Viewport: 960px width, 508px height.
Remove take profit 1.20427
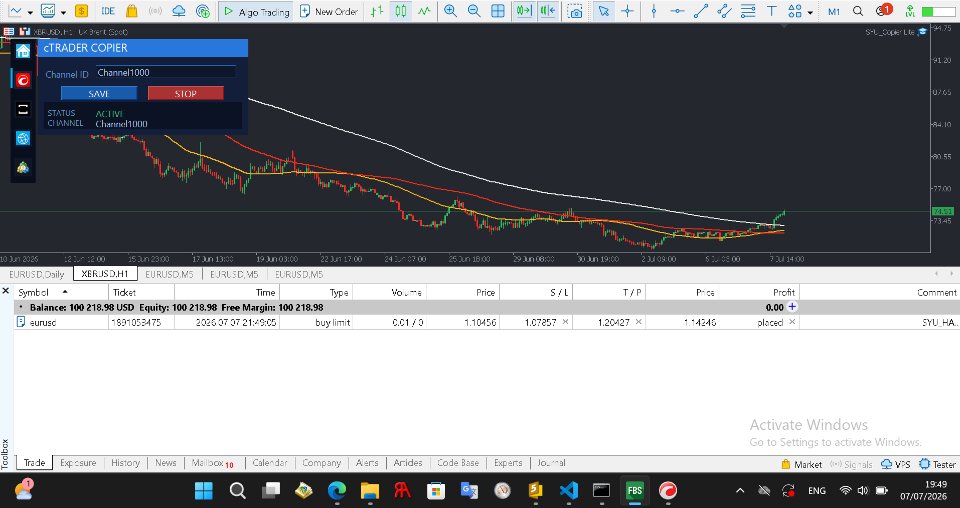tap(639, 322)
